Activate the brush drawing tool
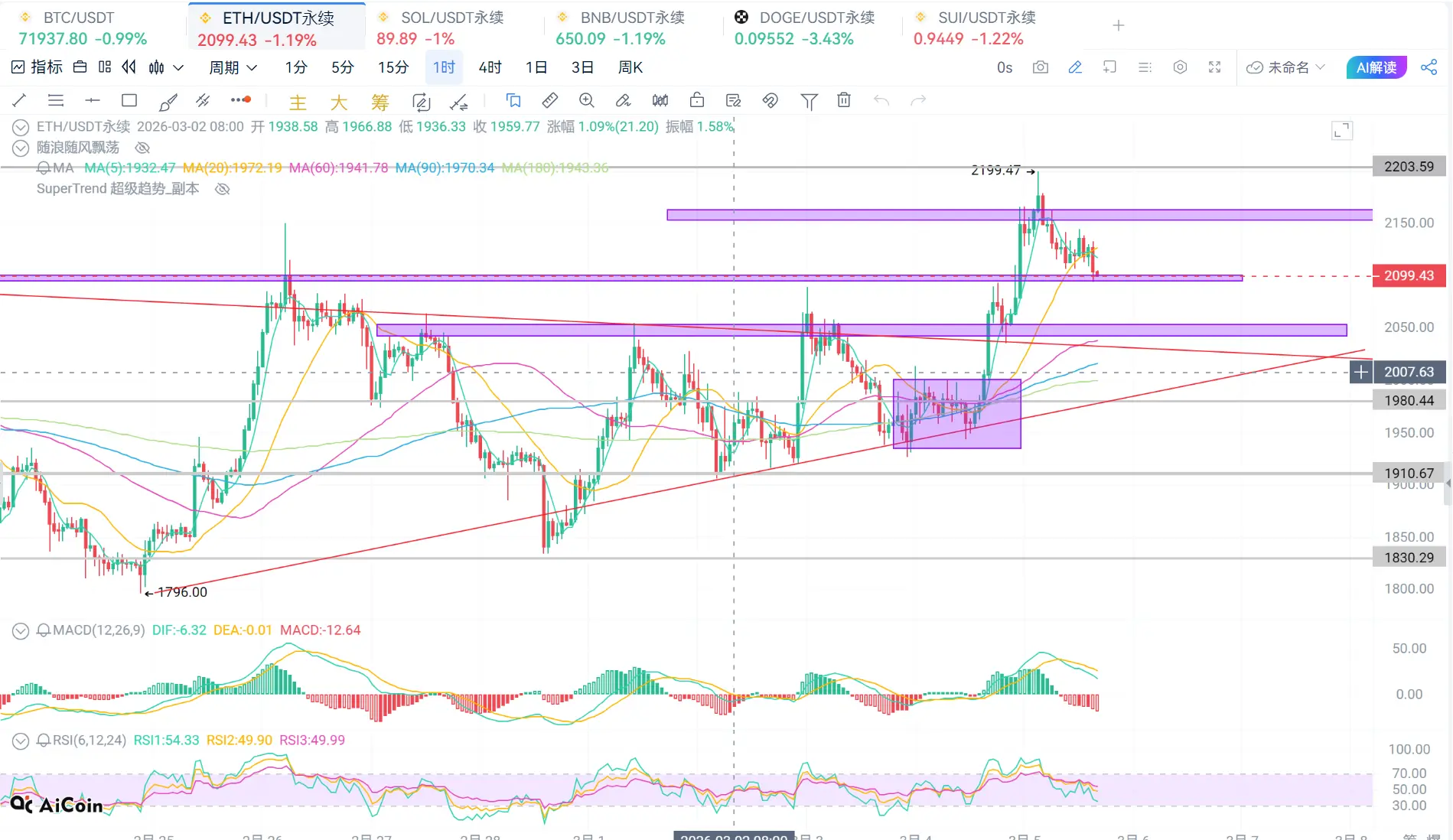The image size is (1453, 840). pyautogui.click(x=168, y=101)
